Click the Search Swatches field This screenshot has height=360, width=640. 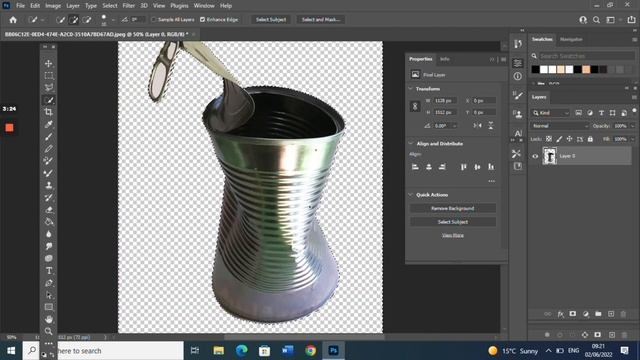(x=586, y=56)
